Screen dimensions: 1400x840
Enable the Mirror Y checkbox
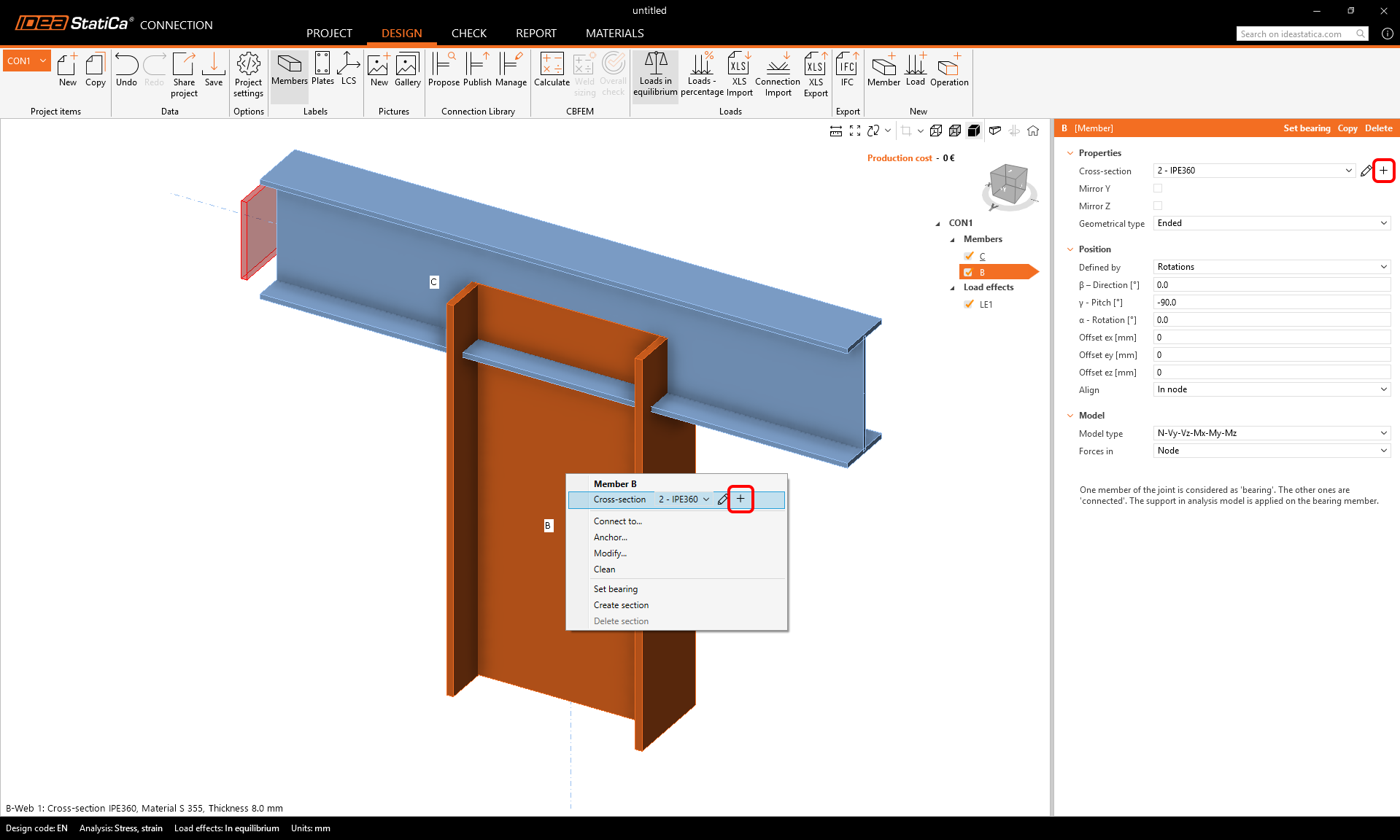pyautogui.click(x=1158, y=188)
